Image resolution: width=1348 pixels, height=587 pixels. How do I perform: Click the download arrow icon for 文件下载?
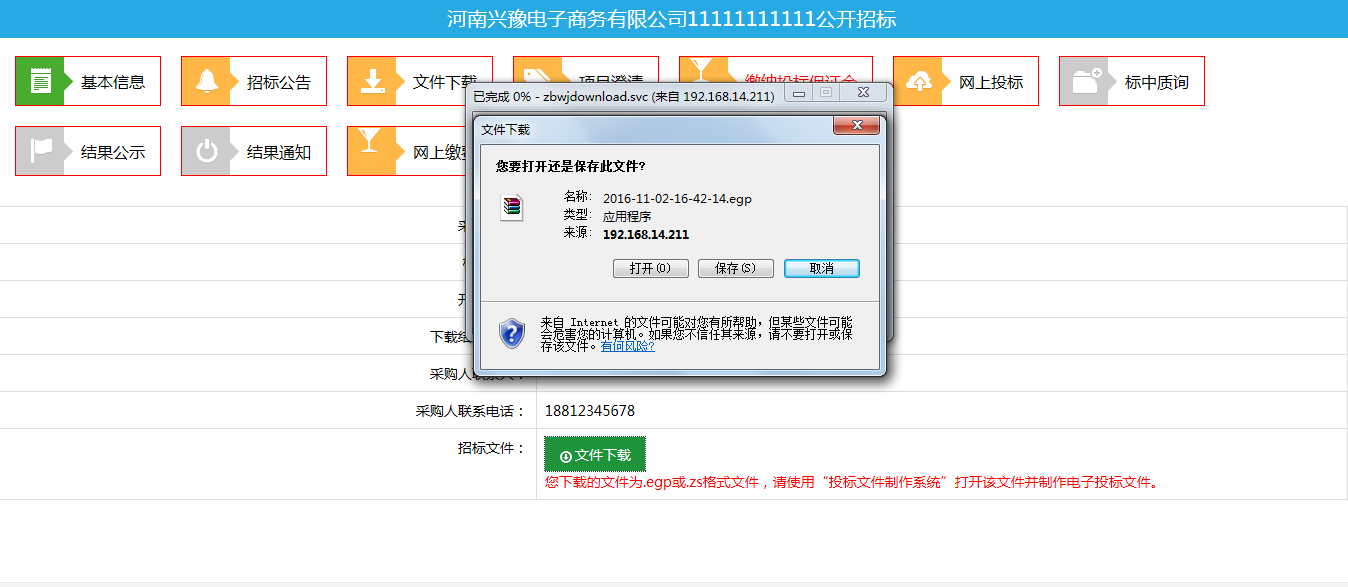point(372,82)
